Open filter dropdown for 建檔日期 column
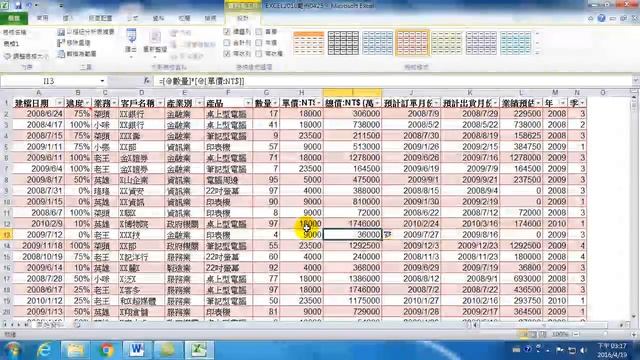This screenshot has width=640, height=360. pyautogui.click(x=60, y=103)
